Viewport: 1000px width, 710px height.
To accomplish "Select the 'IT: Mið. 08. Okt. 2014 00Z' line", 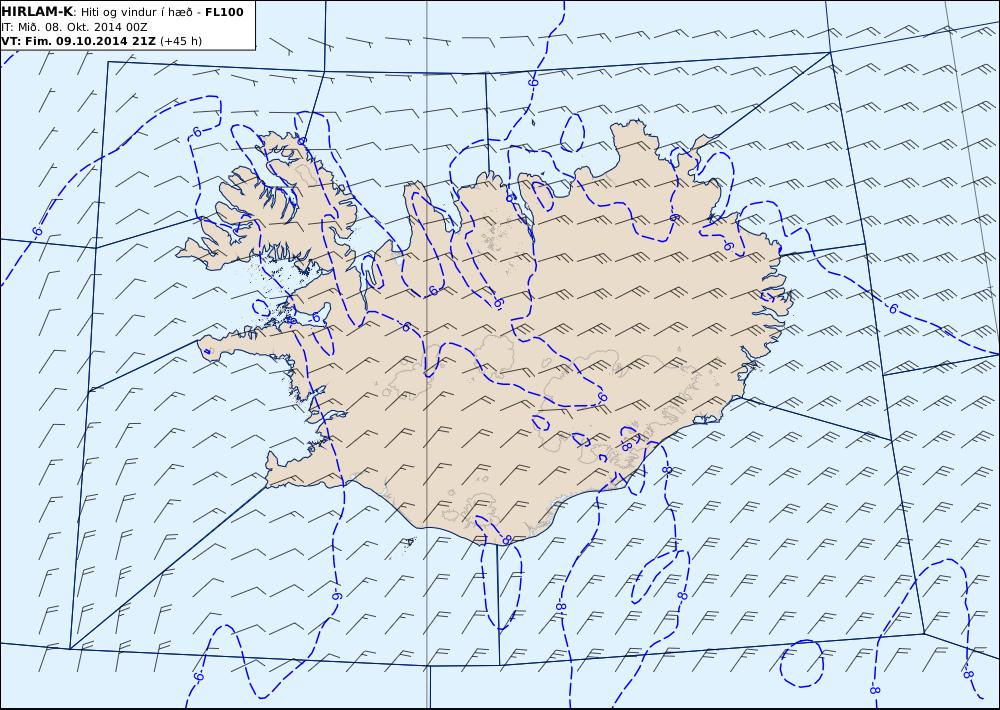I will click(74, 27).
